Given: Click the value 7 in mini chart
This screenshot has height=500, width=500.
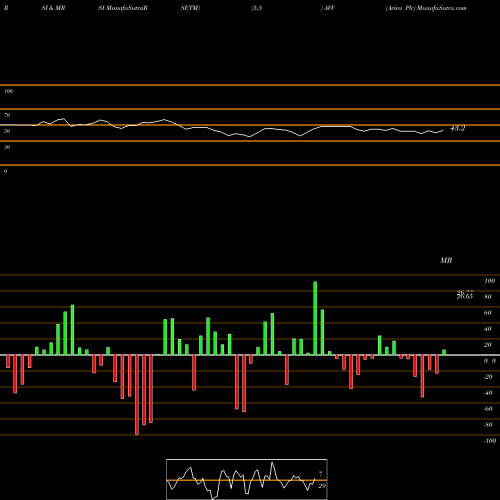Looking at the screenshot, I should 321,473.
